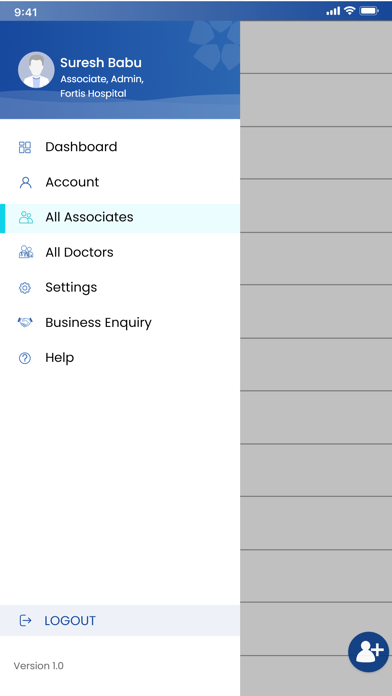Click the Account person icon
This screenshot has width=392, height=696.
point(26,182)
